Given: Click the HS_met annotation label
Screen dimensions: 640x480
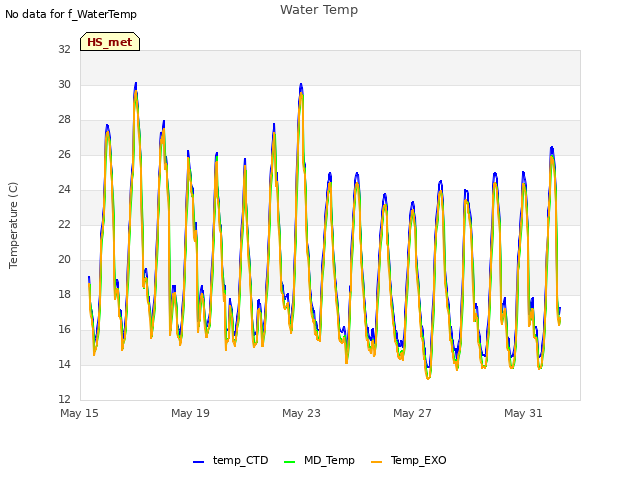Looking at the screenshot, I should pyautogui.click(x=110, y=42).
